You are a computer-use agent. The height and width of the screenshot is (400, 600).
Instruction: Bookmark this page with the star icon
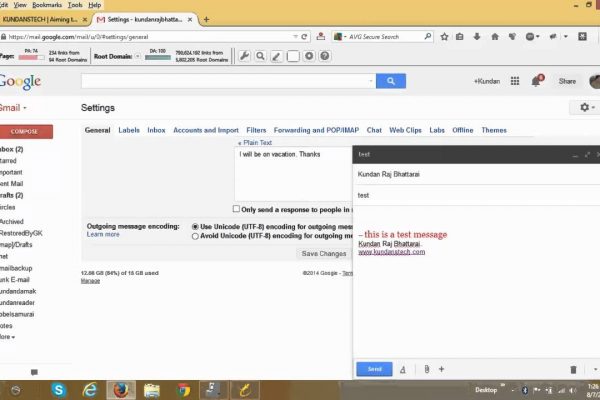[x=444, y=37]
